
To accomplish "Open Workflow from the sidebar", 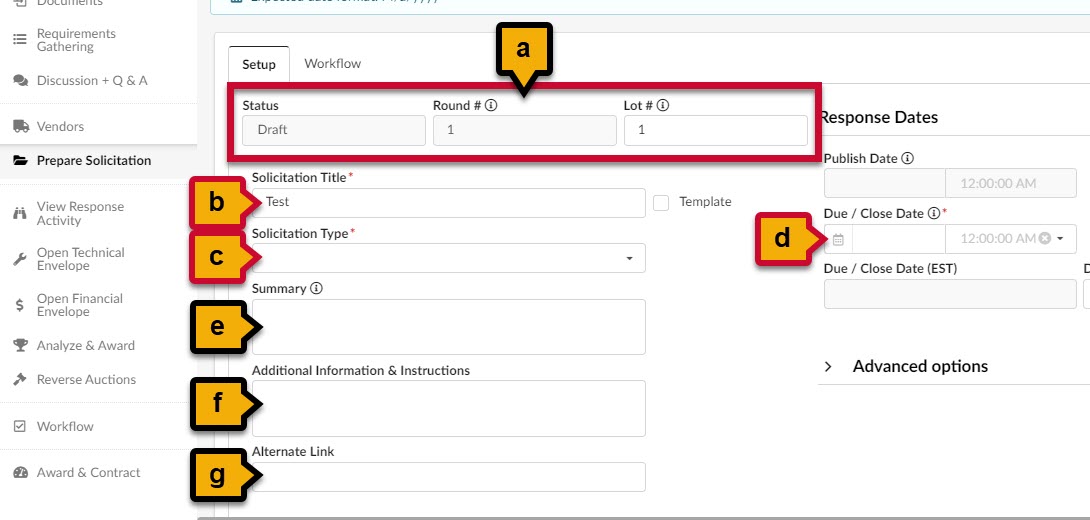I will [65, 426].
